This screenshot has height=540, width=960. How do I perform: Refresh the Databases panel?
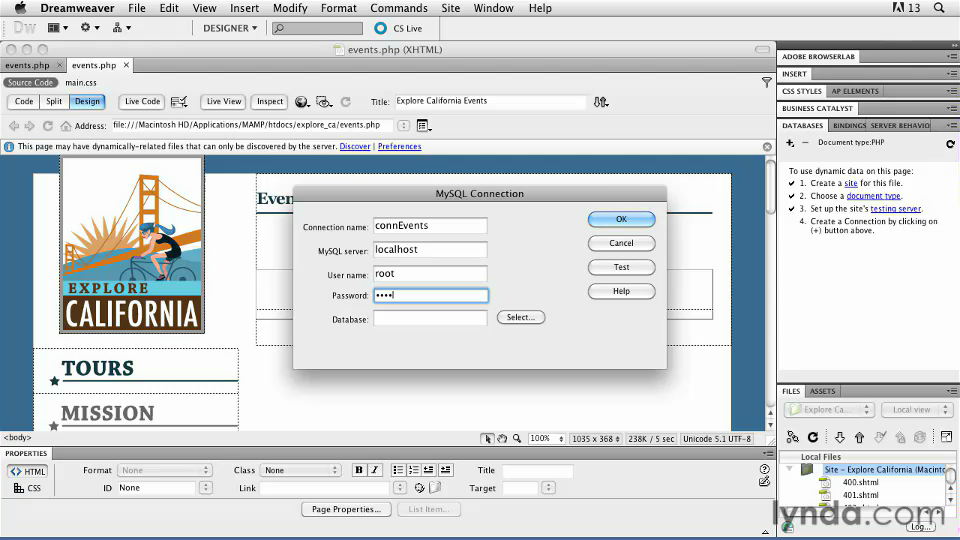coord(950,144)
